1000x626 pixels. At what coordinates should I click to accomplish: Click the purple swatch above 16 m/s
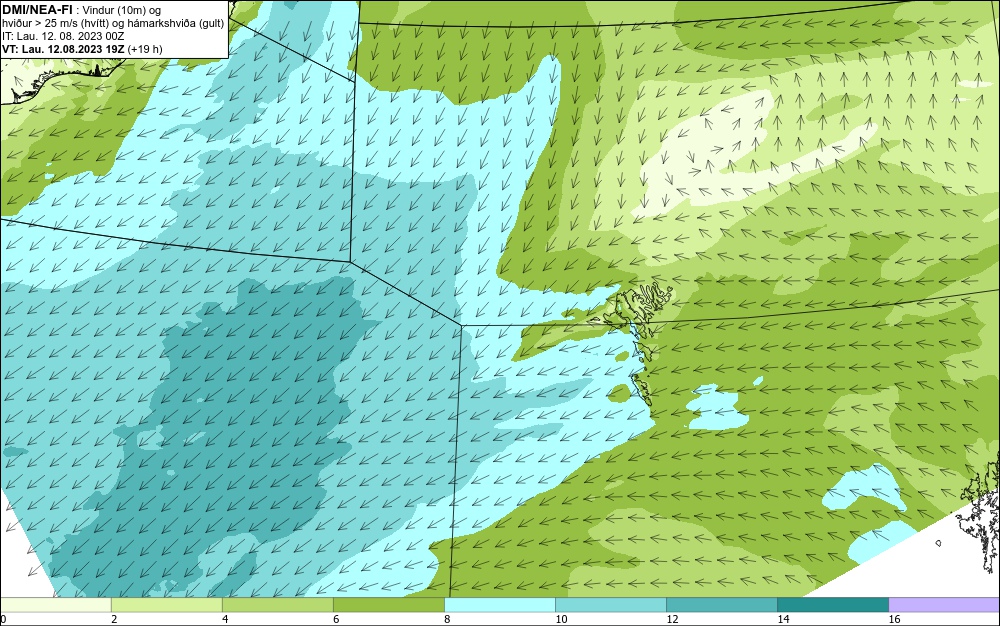[944, 604]
